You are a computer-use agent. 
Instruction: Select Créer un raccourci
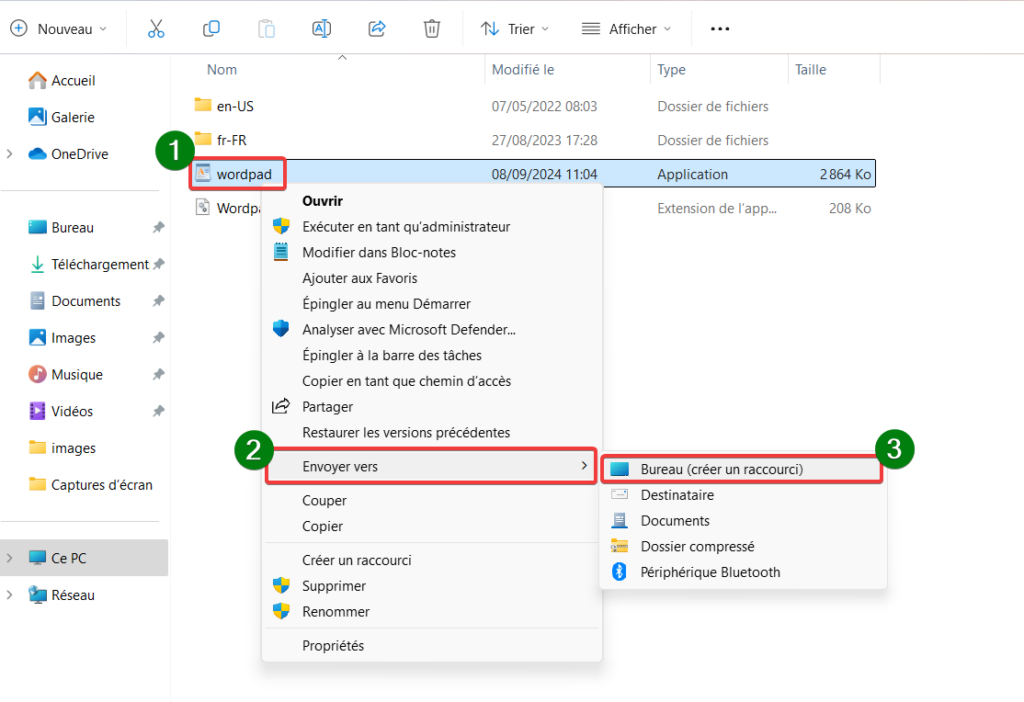431,560
